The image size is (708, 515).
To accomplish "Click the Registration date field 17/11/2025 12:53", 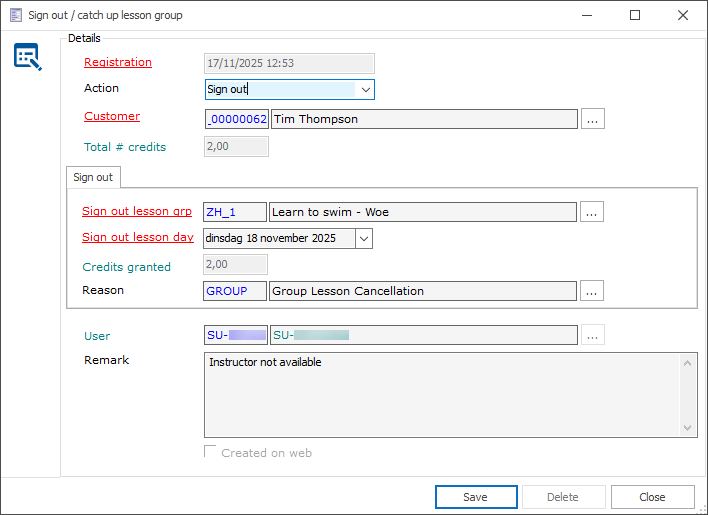I will click(x=289, y=63).
